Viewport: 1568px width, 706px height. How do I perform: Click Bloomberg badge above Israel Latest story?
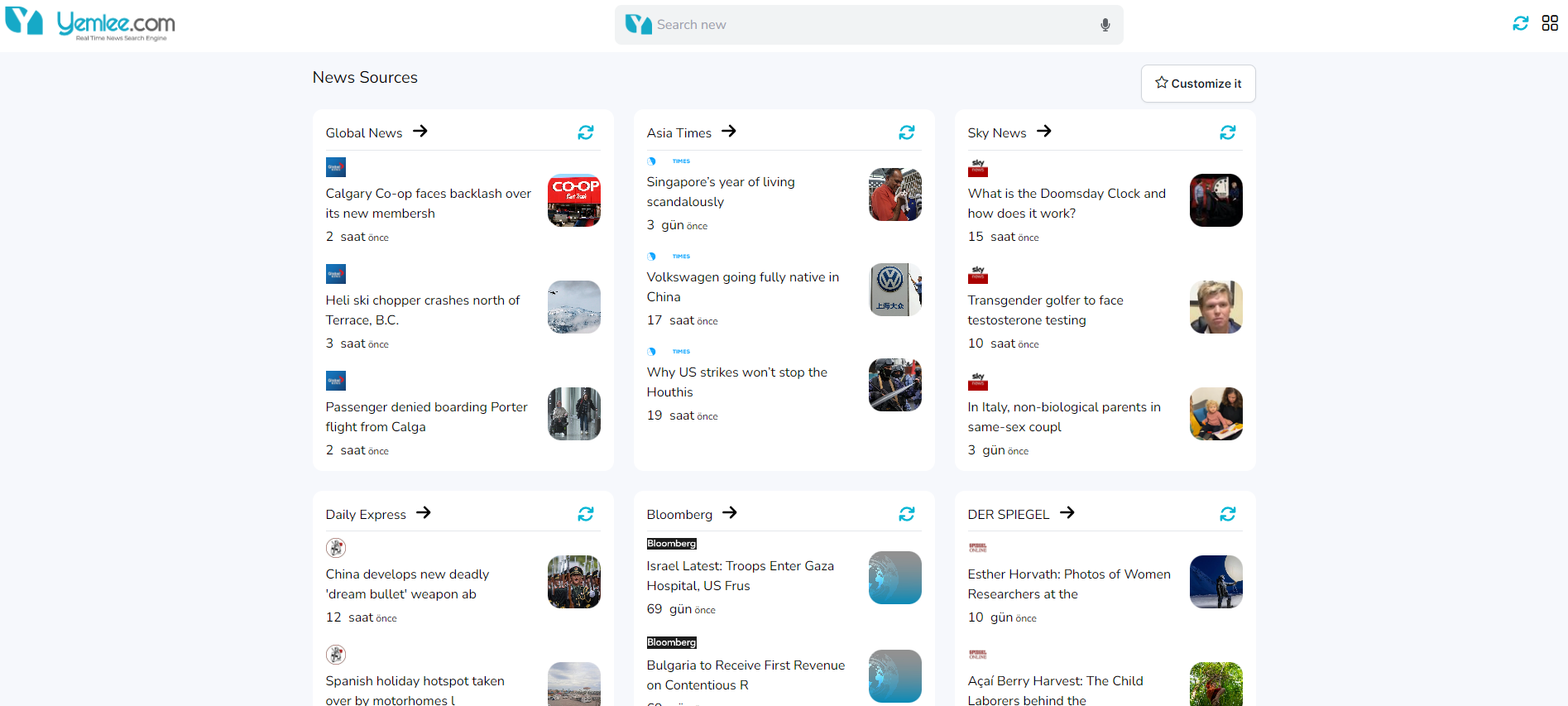click(x=672, y=544)
